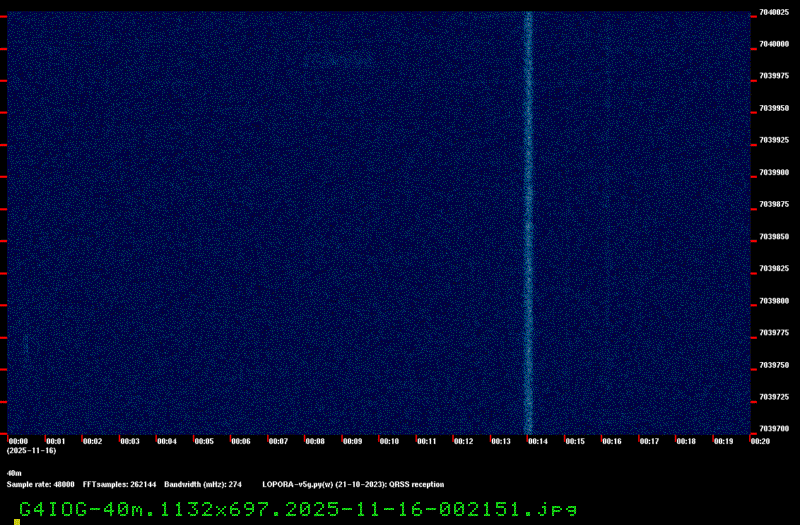800x525 pixels.
Task: Click the 7039775 frequency label
Action: (774, 333)
